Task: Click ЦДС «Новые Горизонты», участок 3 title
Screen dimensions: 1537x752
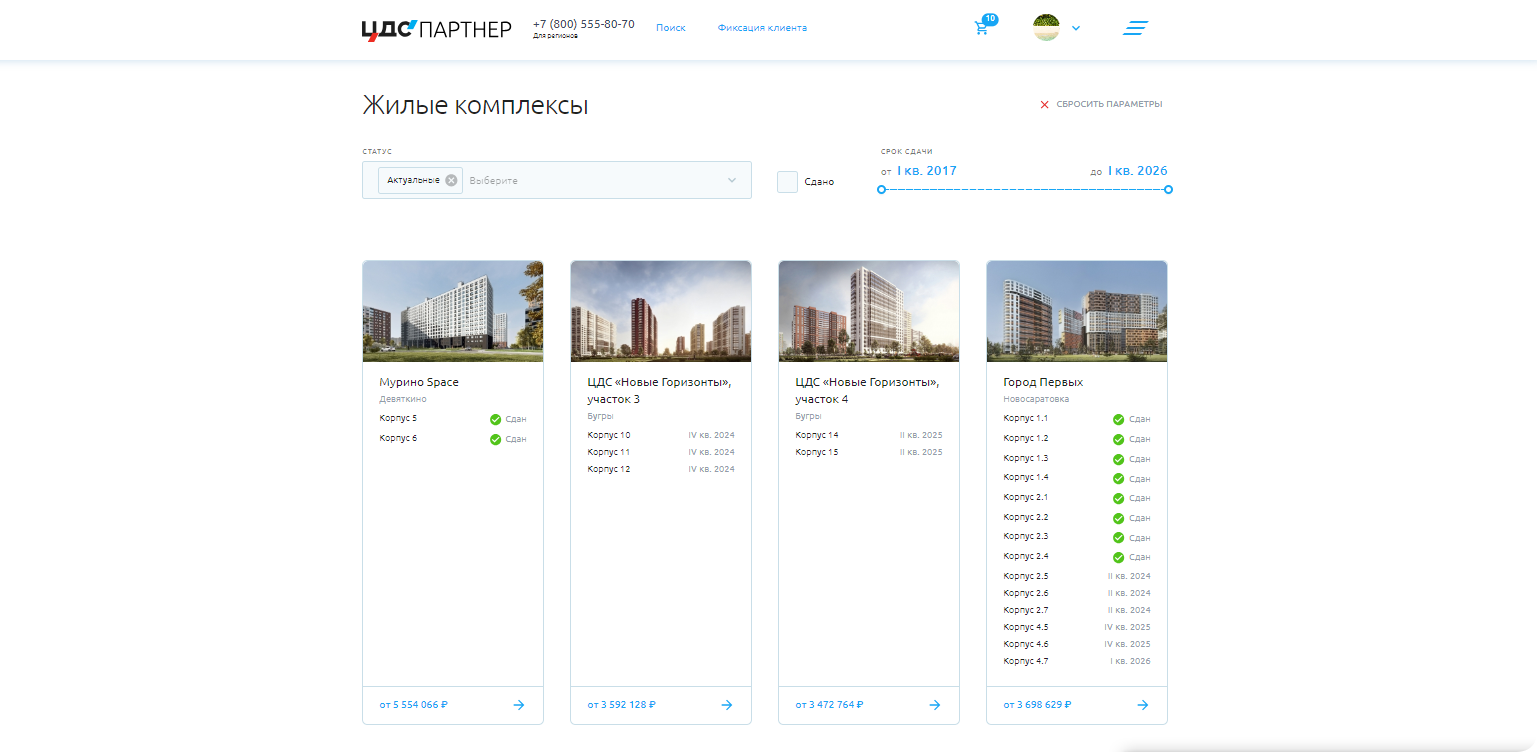Action: 659,390
